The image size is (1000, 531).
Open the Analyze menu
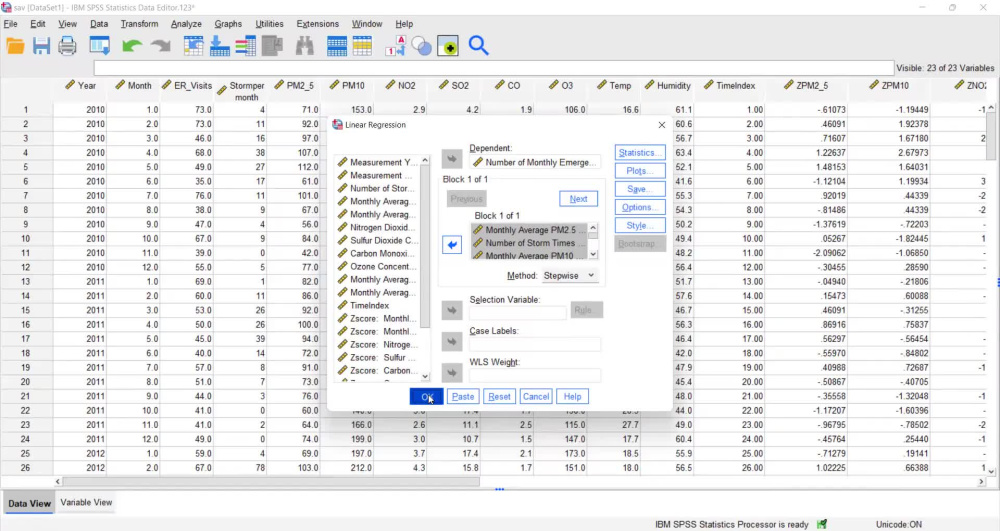(186, 24)
